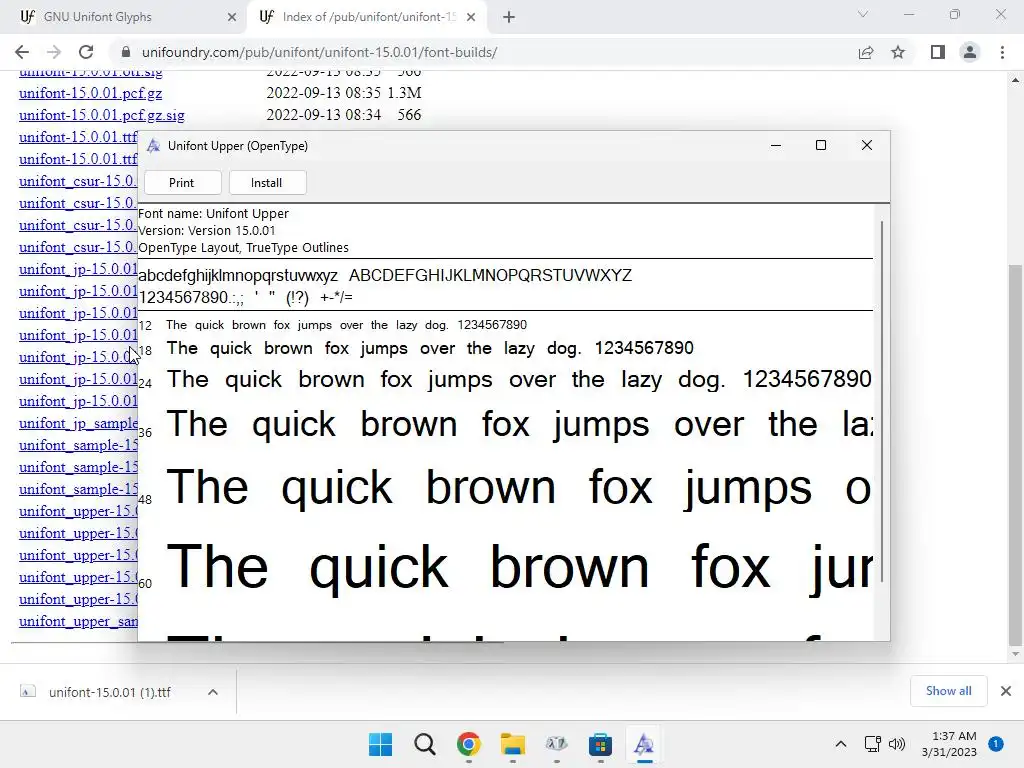
Task: Open clock showing 1:37 AM
Action: 949,744
